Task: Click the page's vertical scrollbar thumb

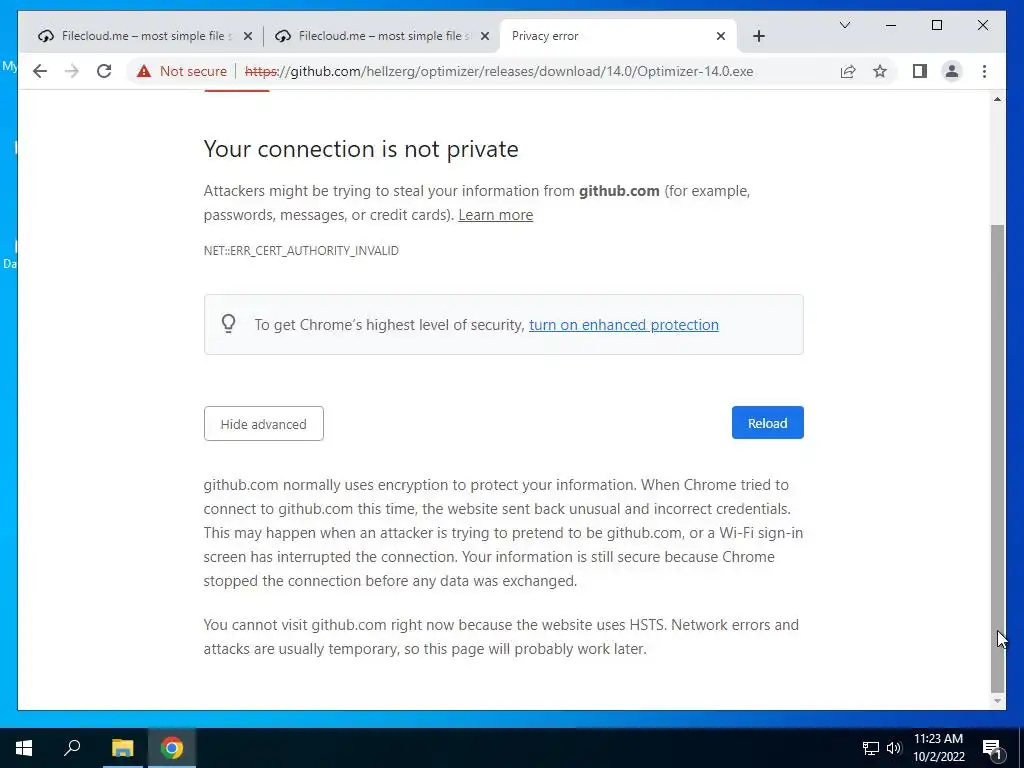Action: click(x=997, y=457)
